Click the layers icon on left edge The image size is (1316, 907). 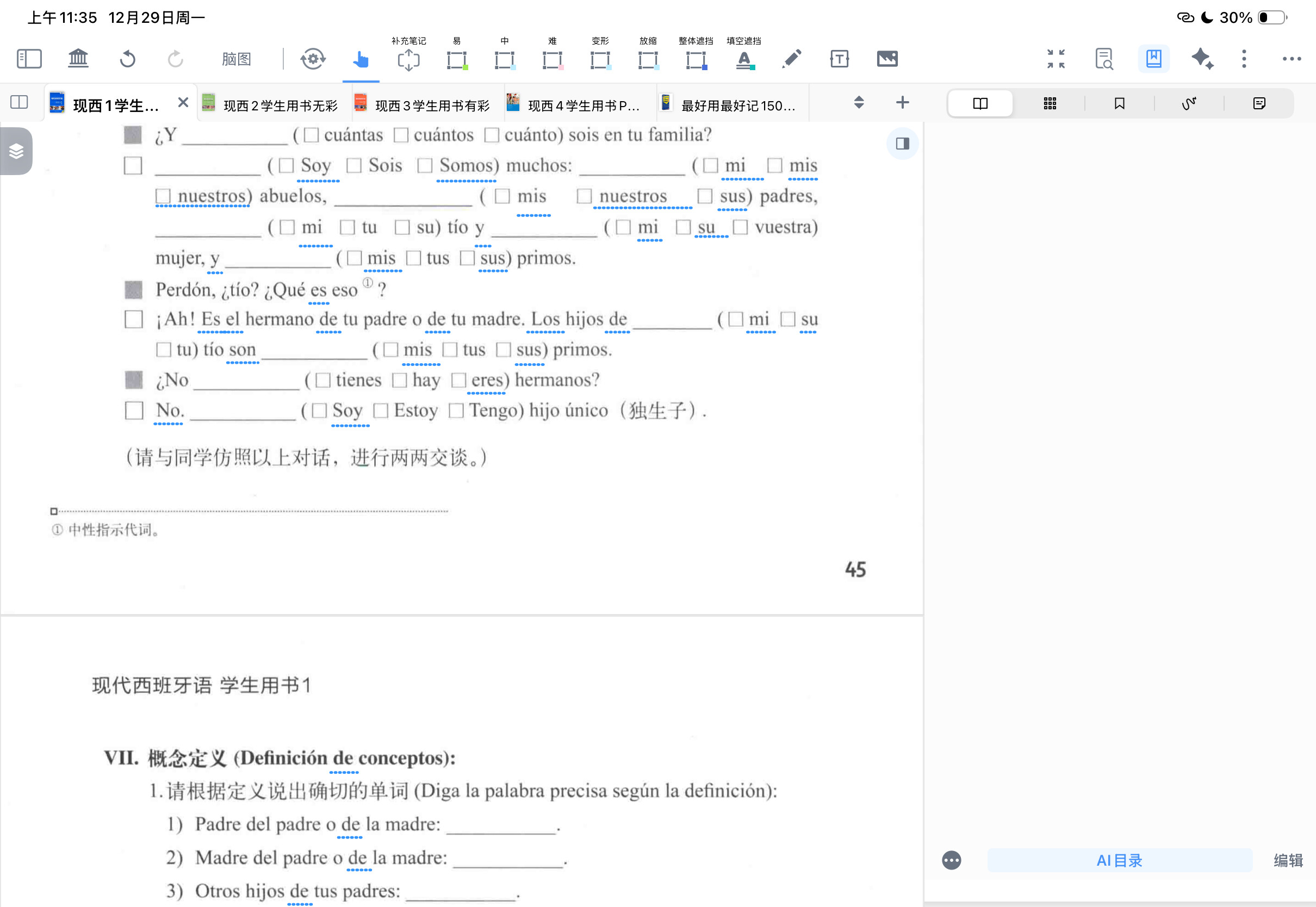(x=16, y=151)
